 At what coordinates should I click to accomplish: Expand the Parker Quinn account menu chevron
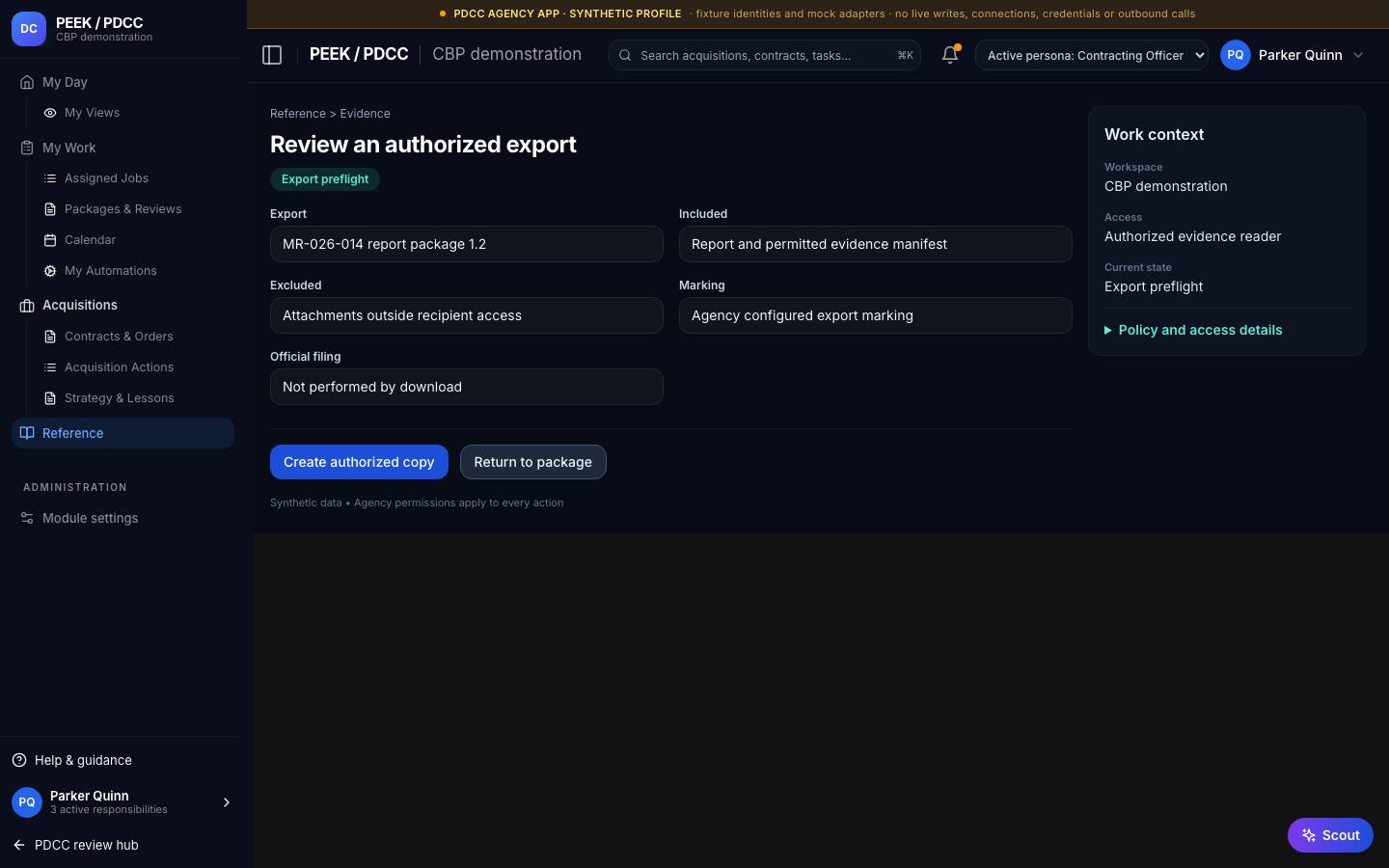(1358, 55)
